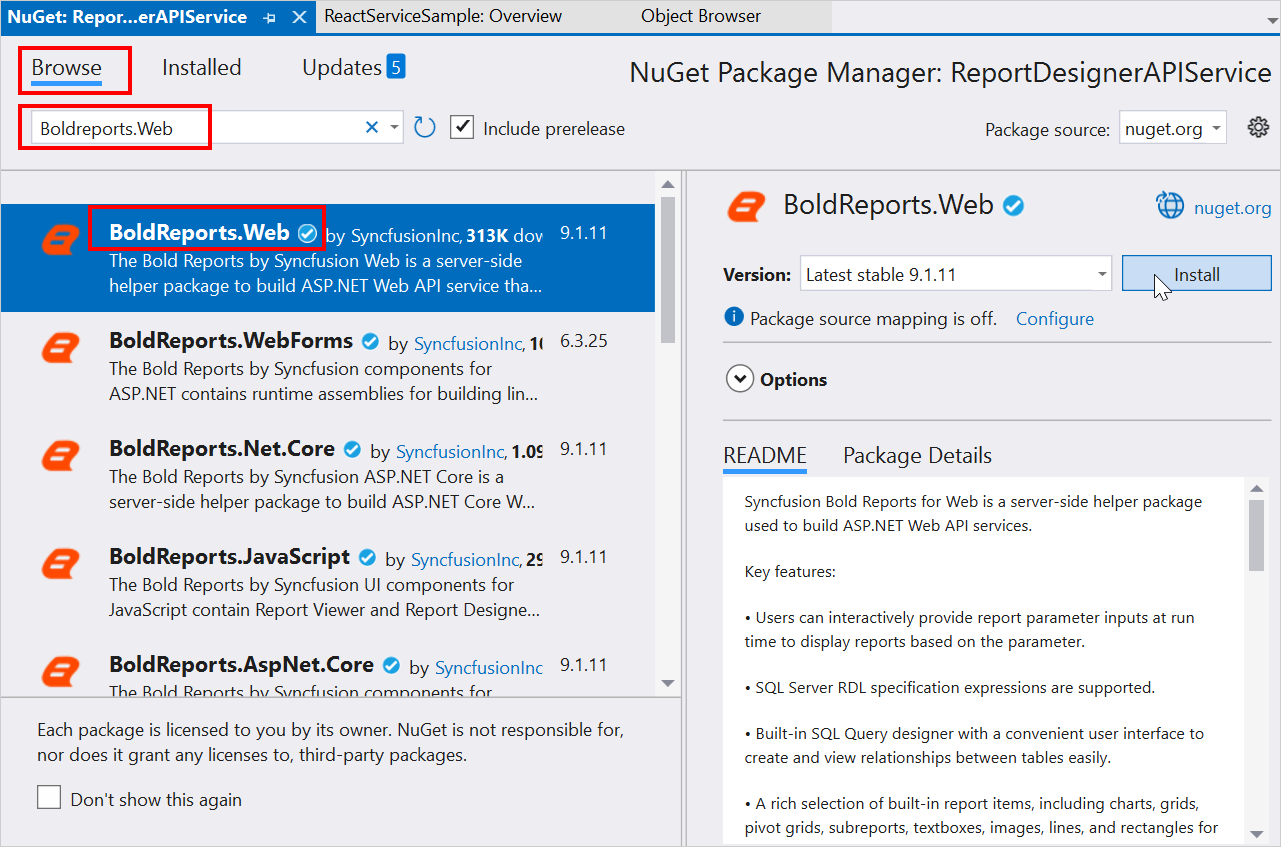Pin the NuGet ReportDesignerAPIService tab
This screenshot has height=847, width=1281.
tap(270, 17)
